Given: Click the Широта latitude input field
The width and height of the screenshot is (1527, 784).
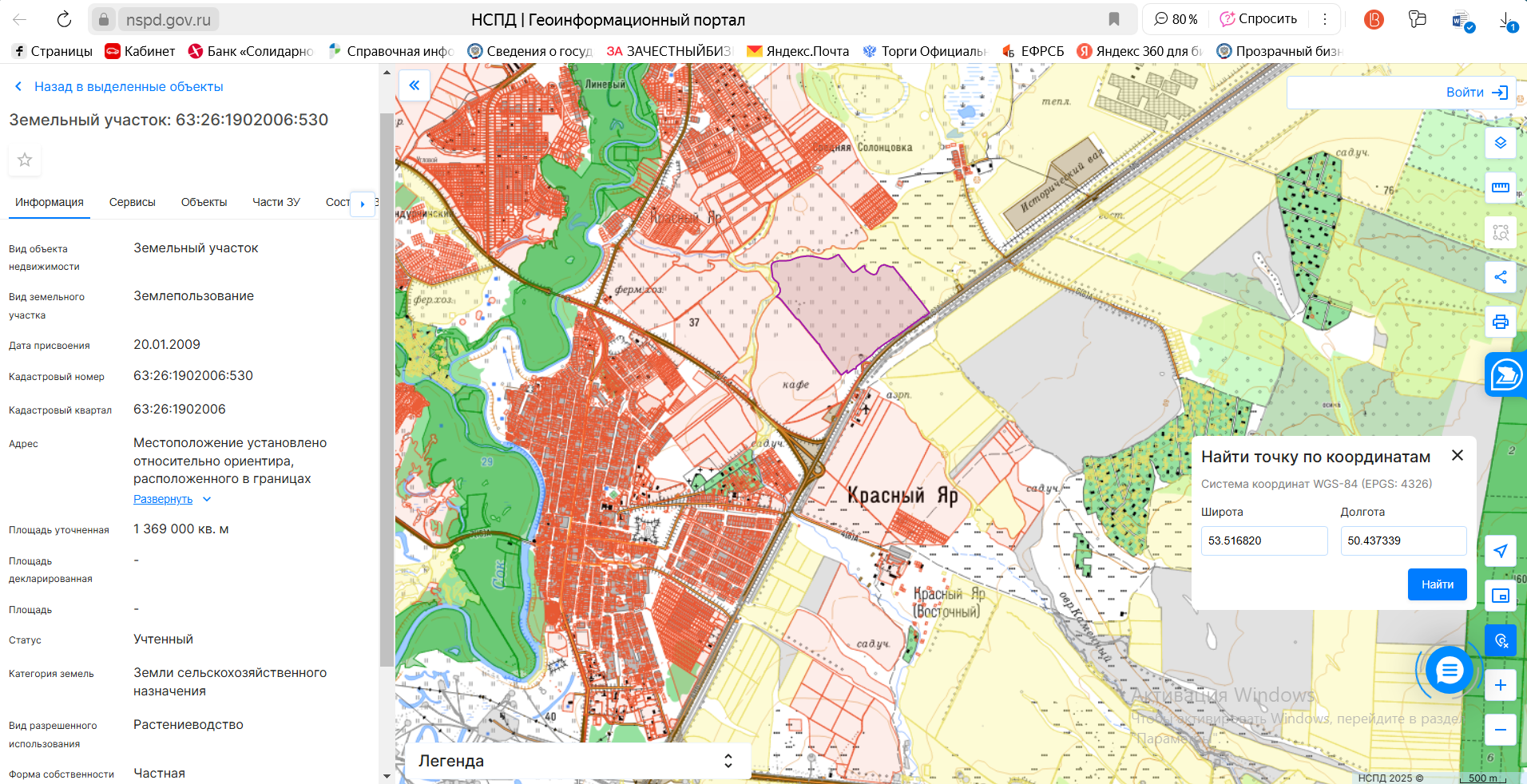Looking at the screenshot, I should pyautogui.click(x=1263, y=540).
